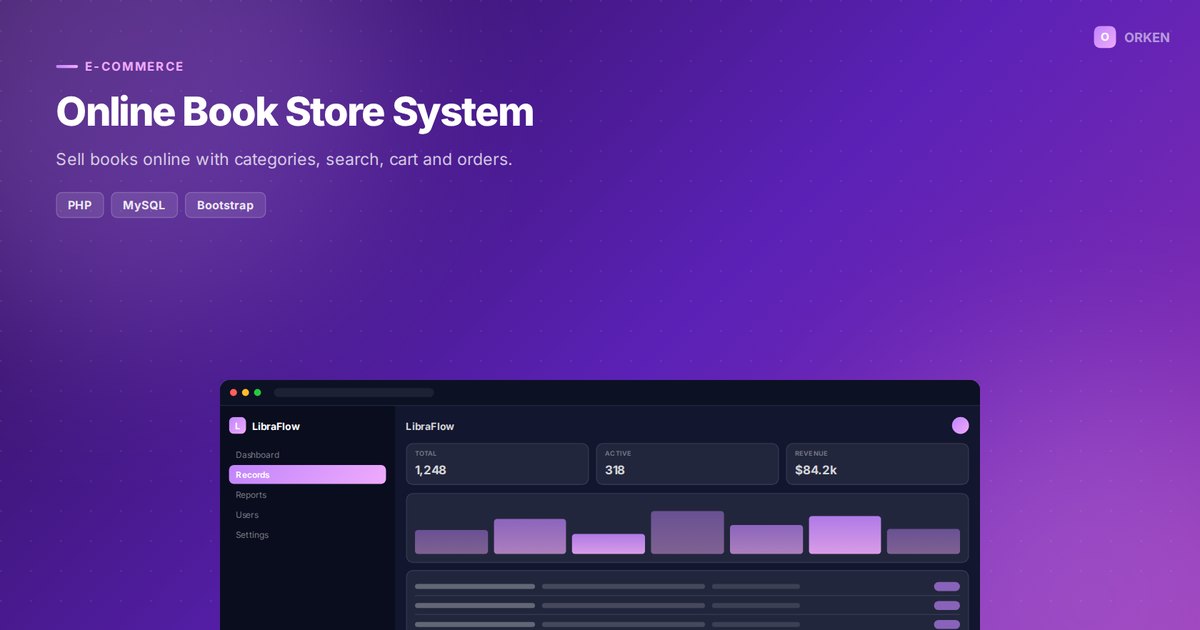Viewport: 1200px width, 630px height.
Task: Click the E-COMMERCE category label
Action: point(134,67)
